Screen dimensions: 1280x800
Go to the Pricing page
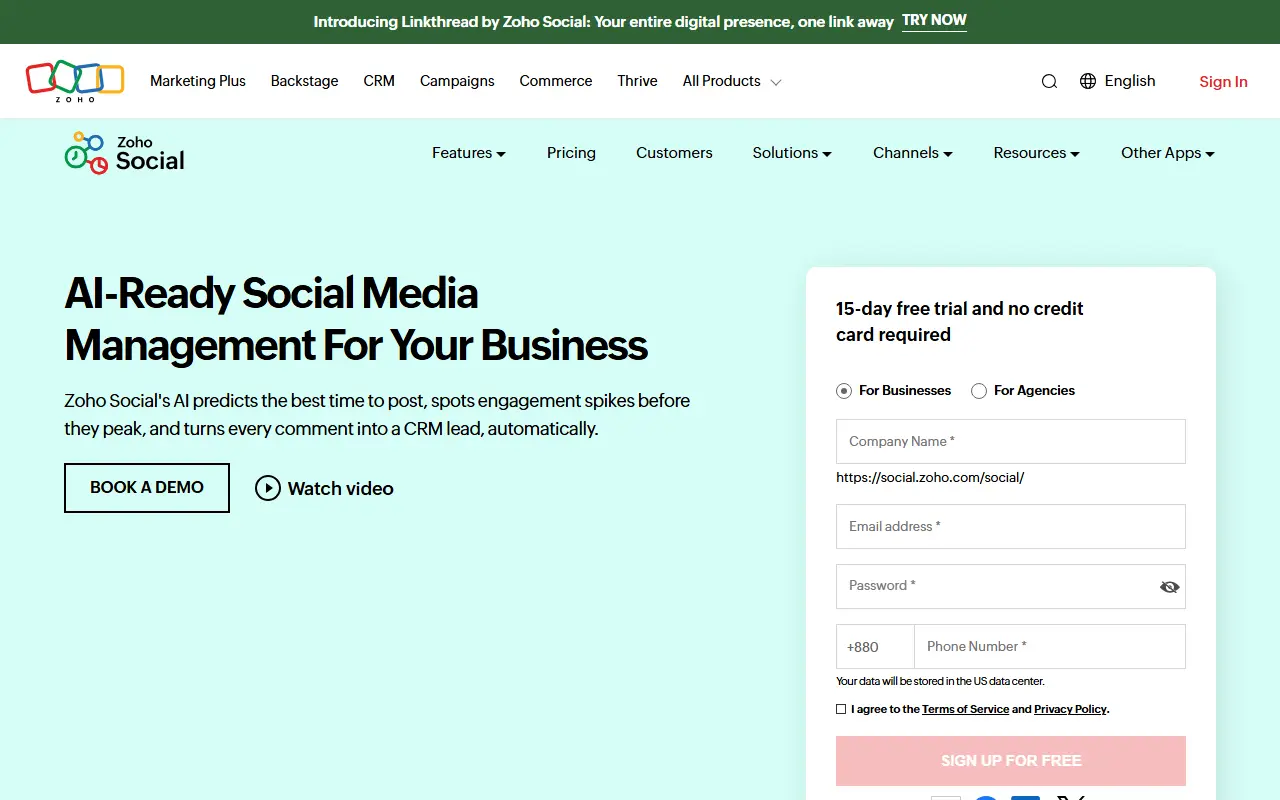(571, 153)
